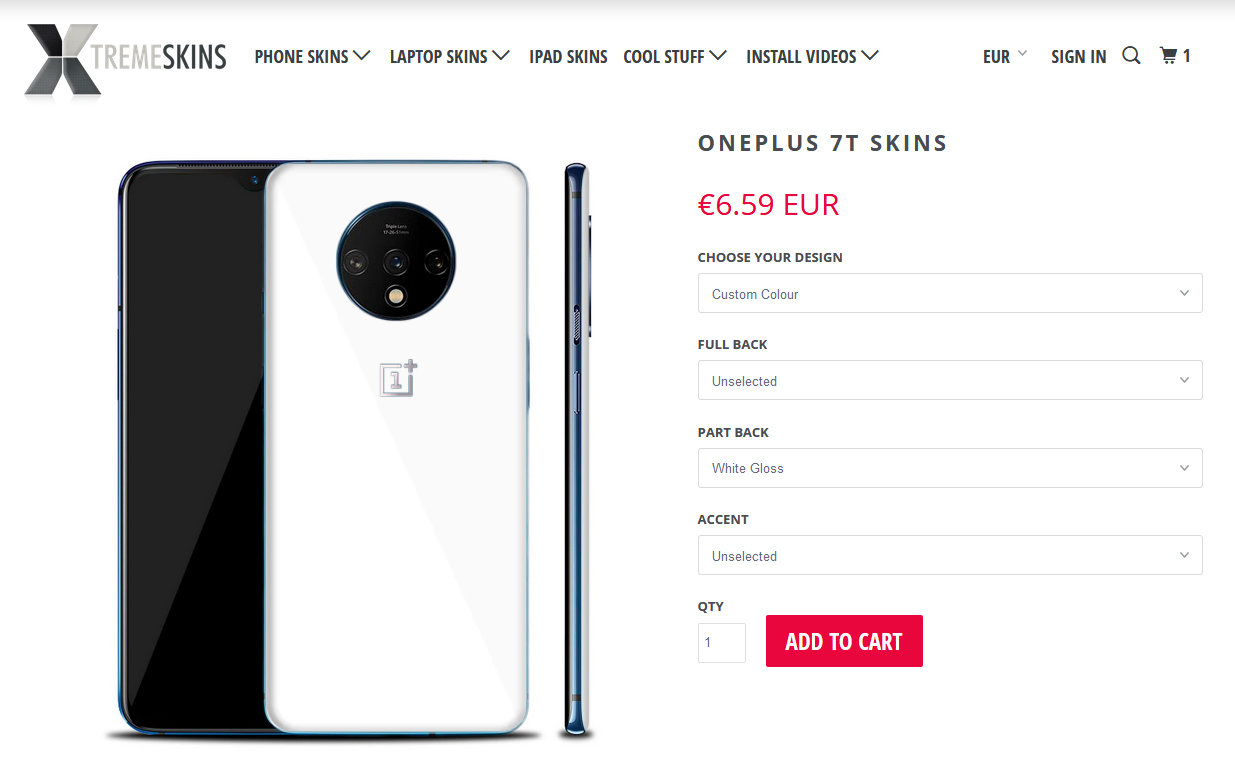Open the iPad Skins page
This screenshot has height=784, width=1235.
click(568, 57)
